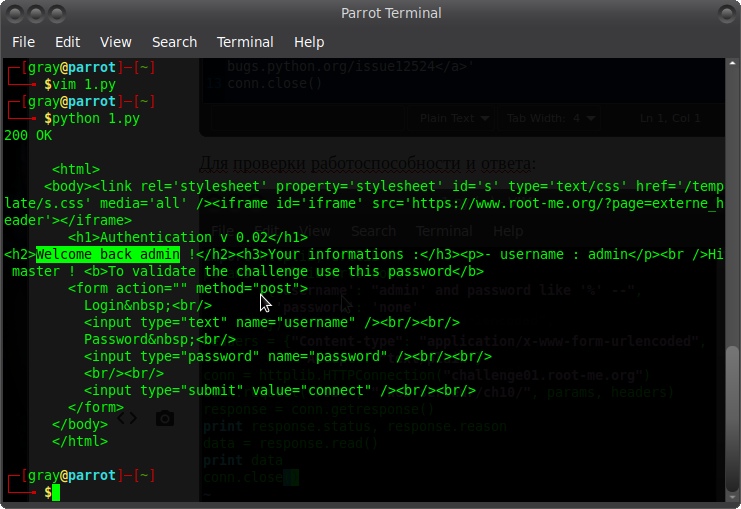Open the Help menu
This screenshot has width=741, height=509.
(309, 42)
